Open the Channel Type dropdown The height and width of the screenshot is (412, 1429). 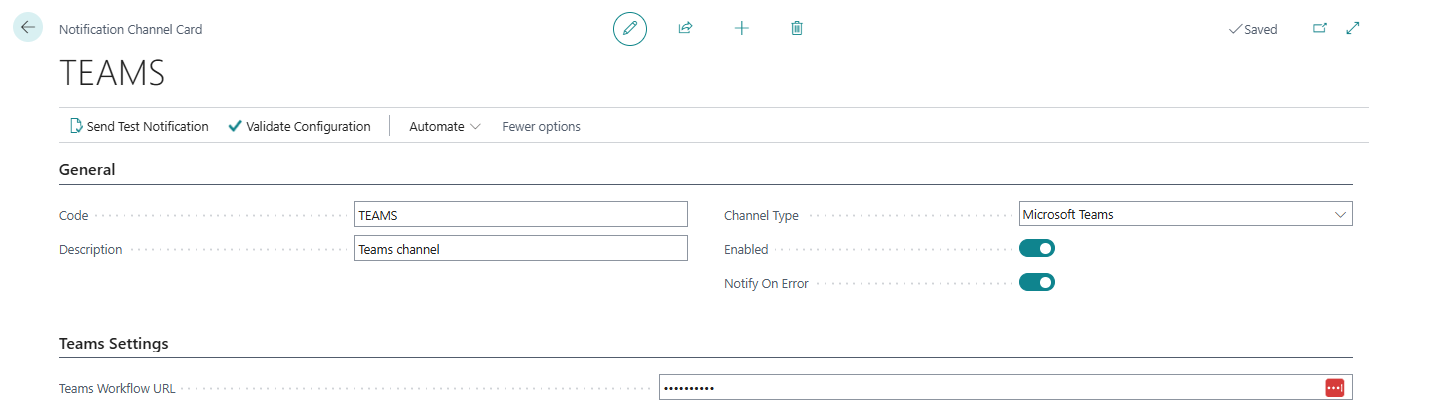1185,214
